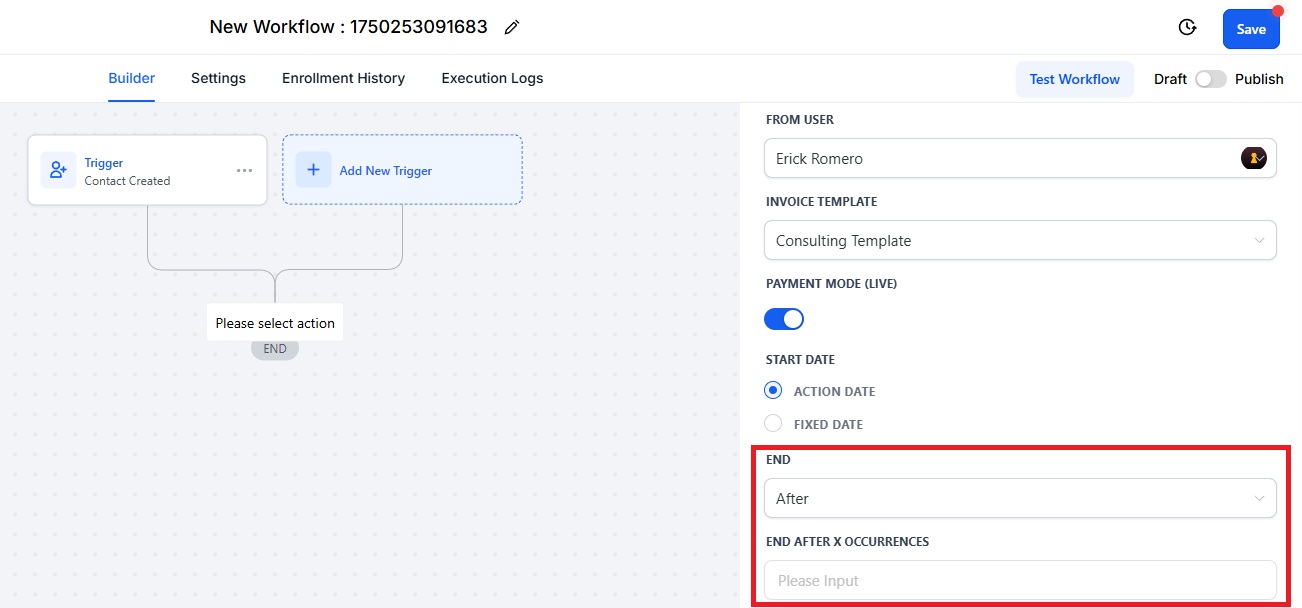The image size is (1302, 608).
Task: Open Invoice Template dropdown
Action: (1020, 240)
